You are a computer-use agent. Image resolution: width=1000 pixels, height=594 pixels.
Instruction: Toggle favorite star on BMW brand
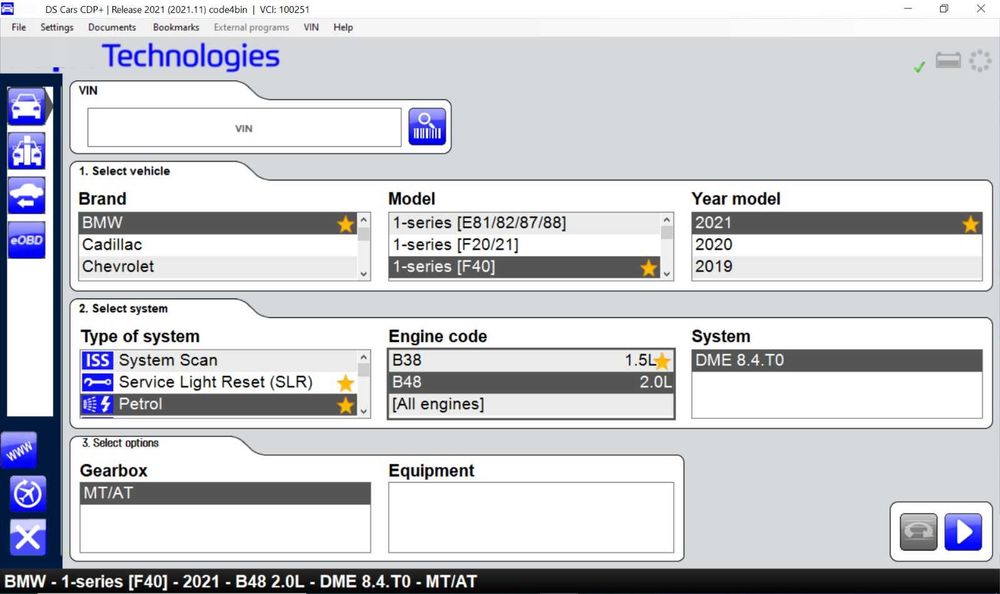coord(346,224)
